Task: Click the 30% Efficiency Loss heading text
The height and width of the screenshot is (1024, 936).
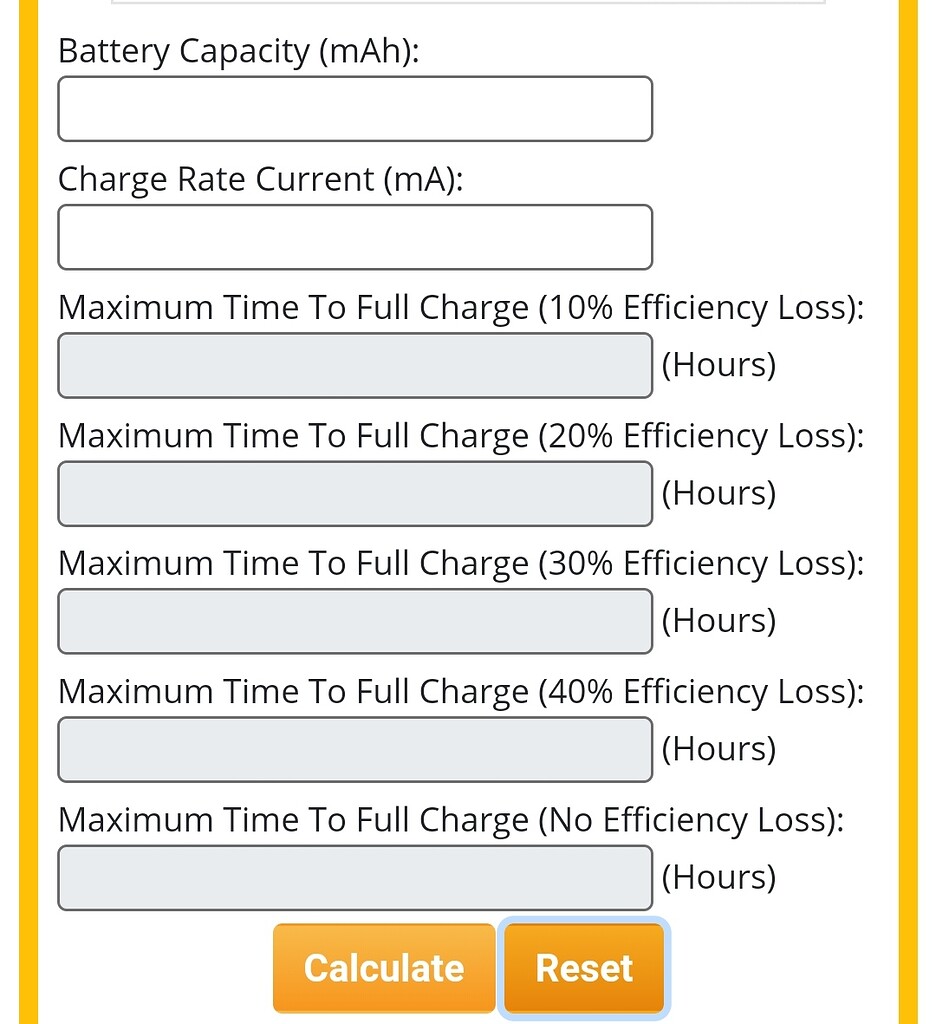Action: point(460,563)
